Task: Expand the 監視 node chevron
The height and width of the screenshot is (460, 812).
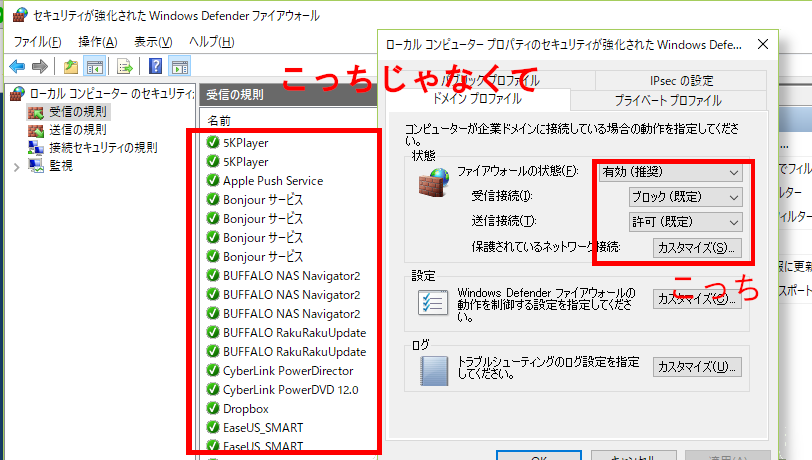Action: (x=17, y=167)
